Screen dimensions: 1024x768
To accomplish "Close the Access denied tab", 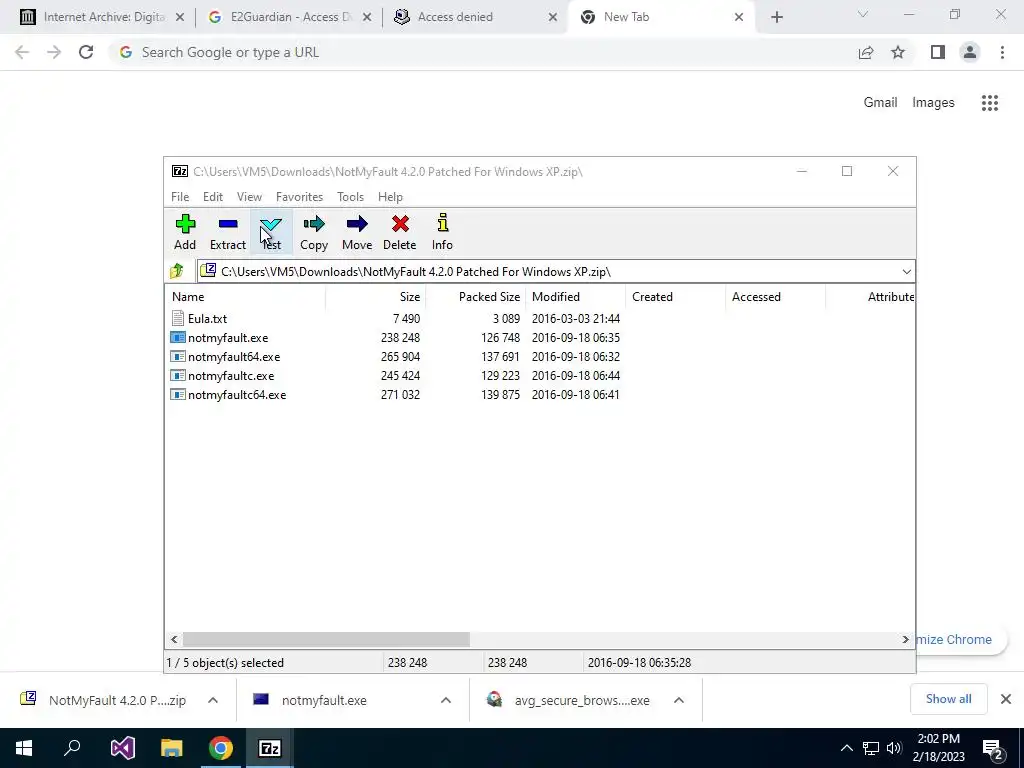I will (x=552, y=18).
